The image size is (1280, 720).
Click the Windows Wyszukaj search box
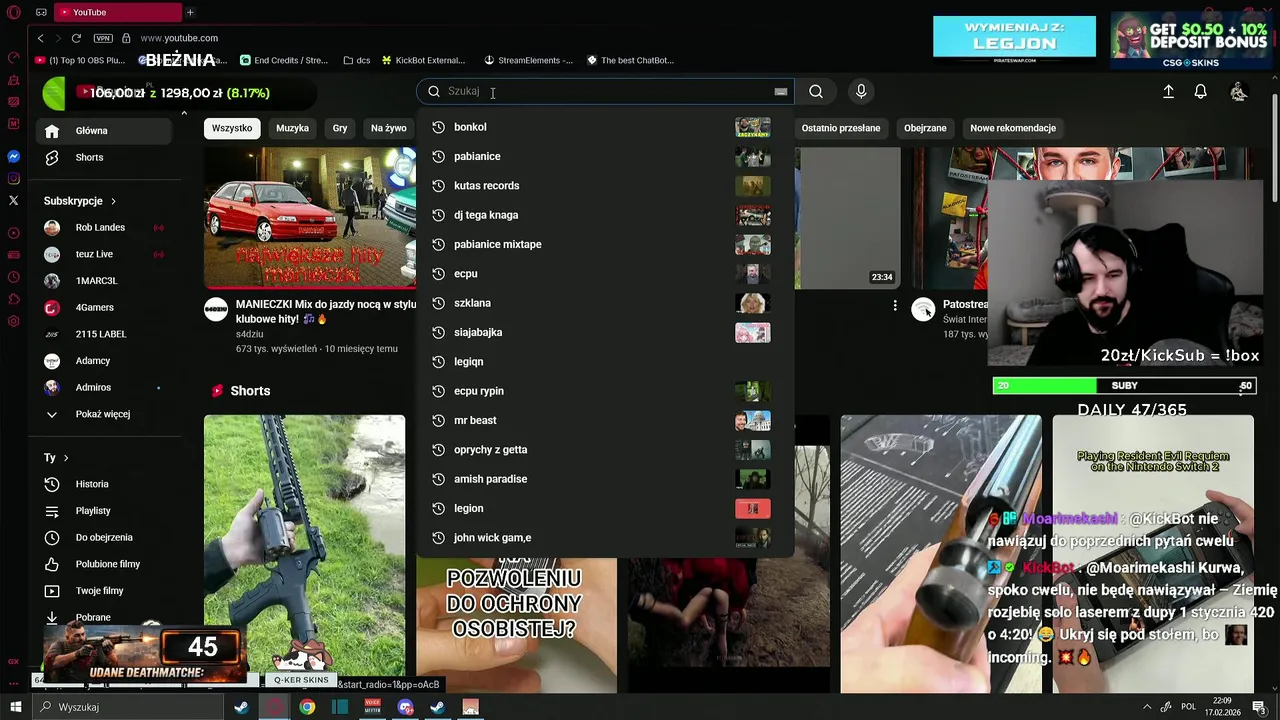point(128,707)
